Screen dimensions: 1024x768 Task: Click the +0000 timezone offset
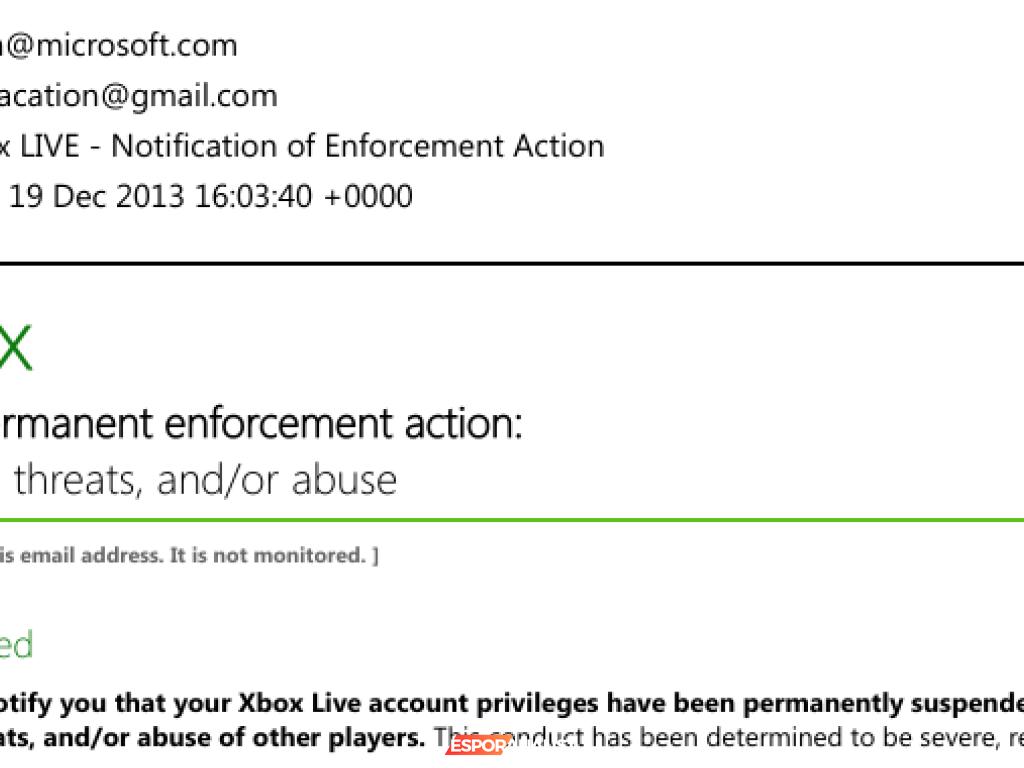368,196
